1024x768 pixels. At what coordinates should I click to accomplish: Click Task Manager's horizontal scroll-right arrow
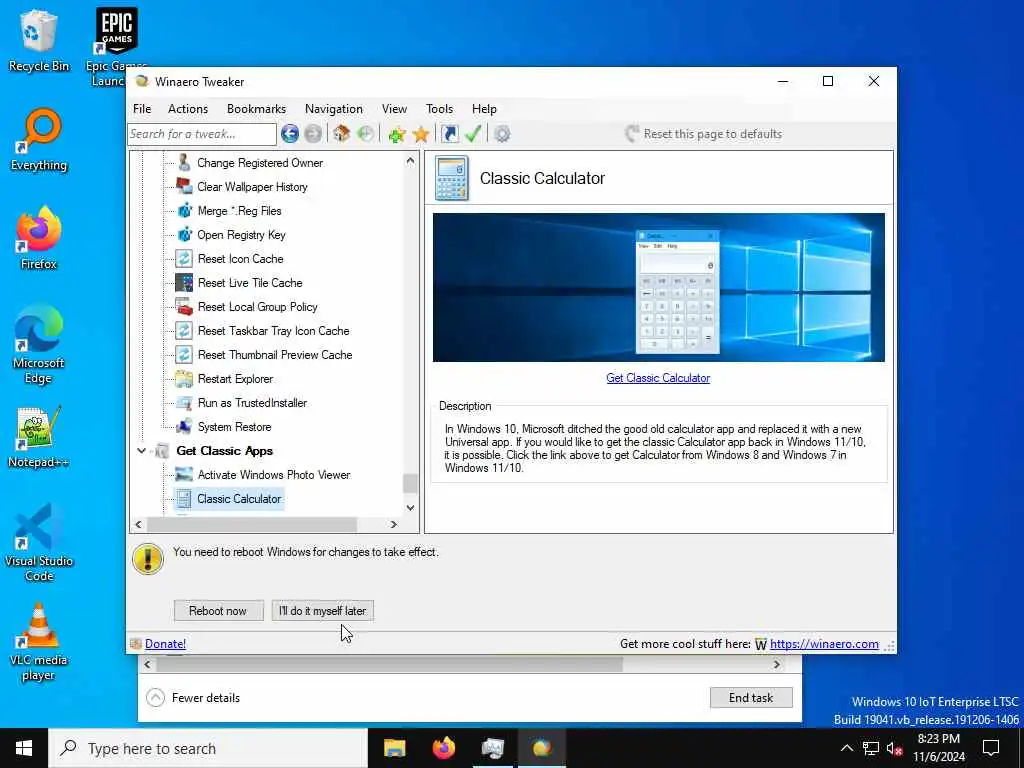pyautogui.click(x=776, y=665)
